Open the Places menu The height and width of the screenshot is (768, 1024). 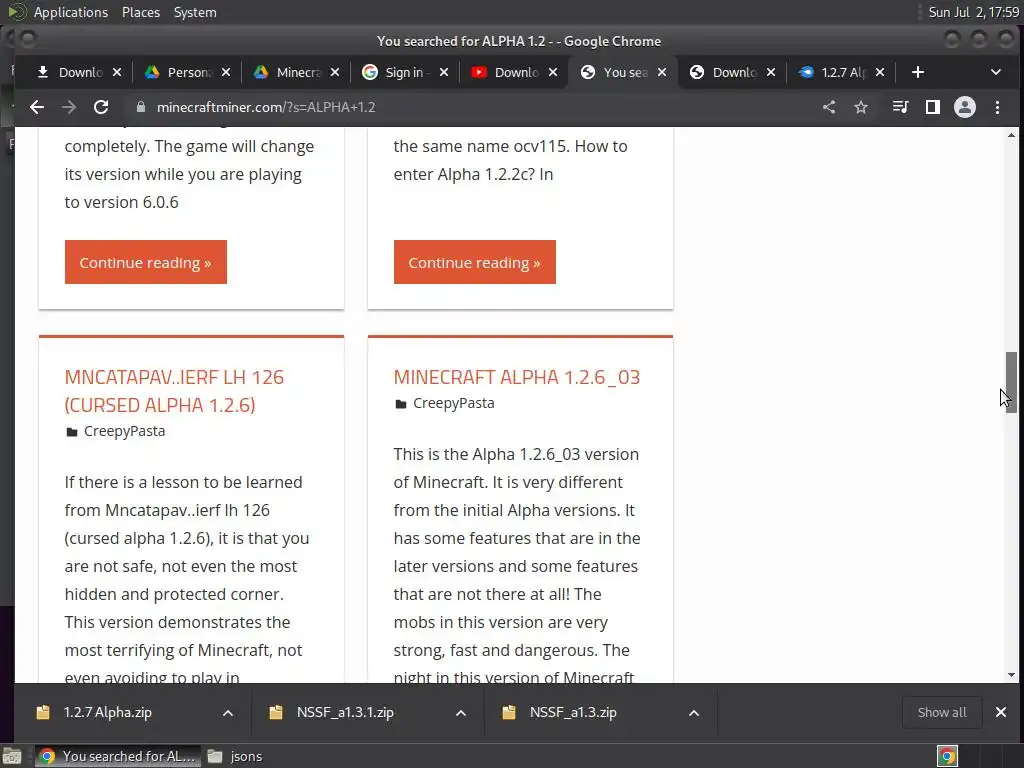[x=140, y=12]
